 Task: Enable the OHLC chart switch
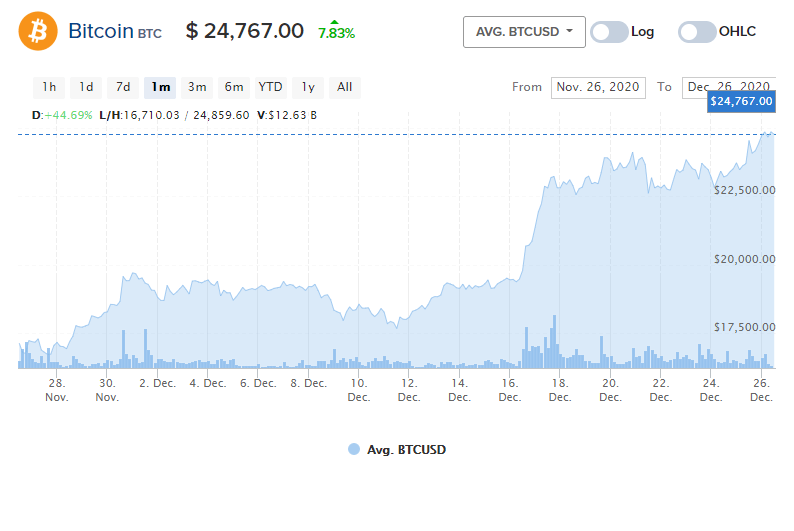(x=697, y=32)
